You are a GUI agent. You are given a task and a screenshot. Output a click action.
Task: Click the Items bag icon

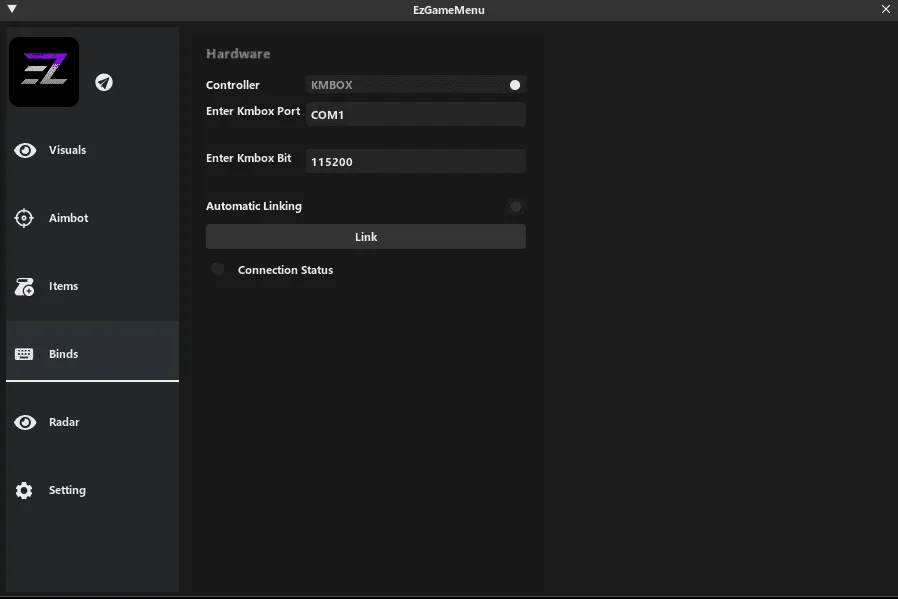25,287
